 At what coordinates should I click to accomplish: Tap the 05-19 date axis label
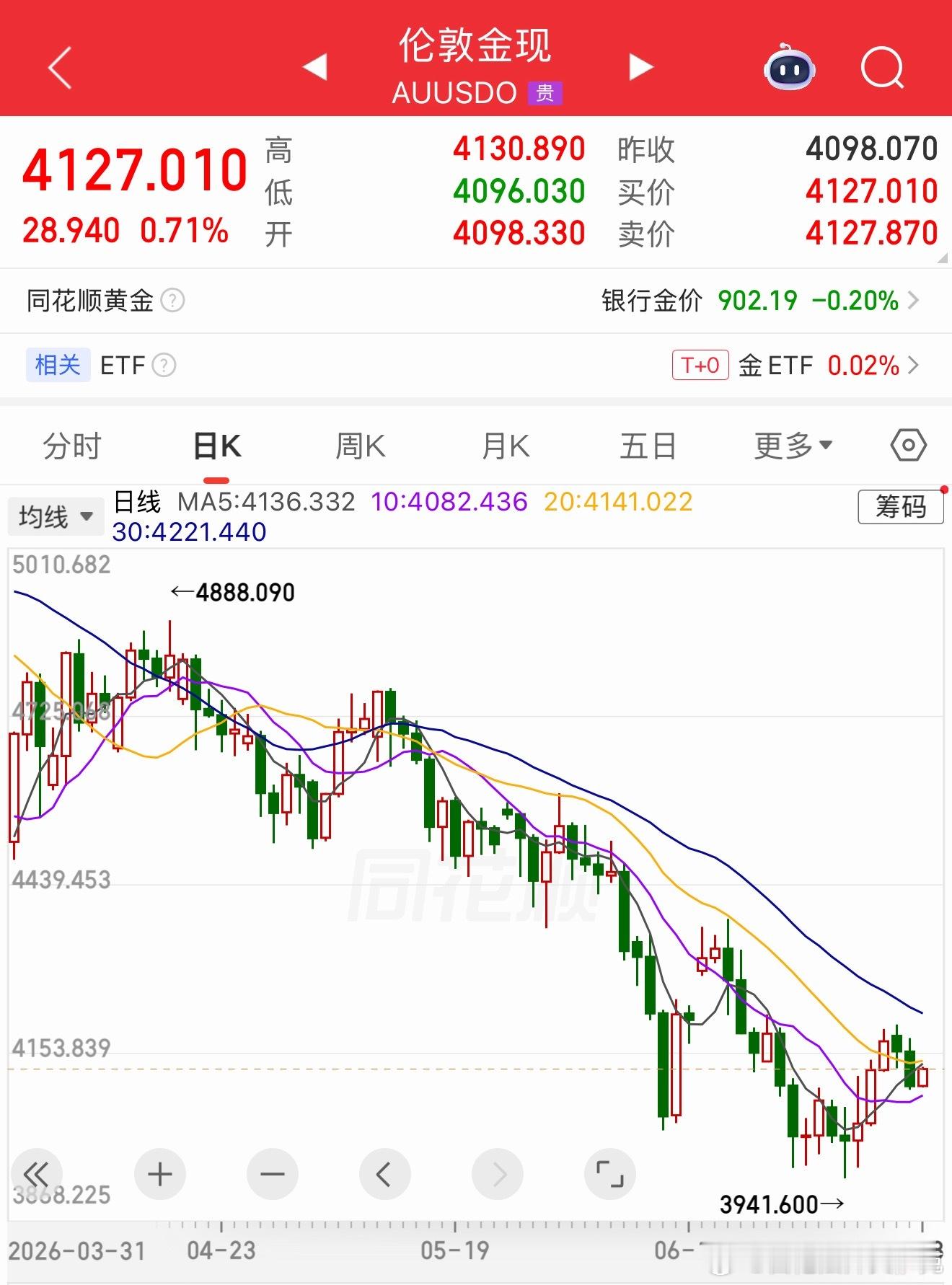(x=455, y=1250)
